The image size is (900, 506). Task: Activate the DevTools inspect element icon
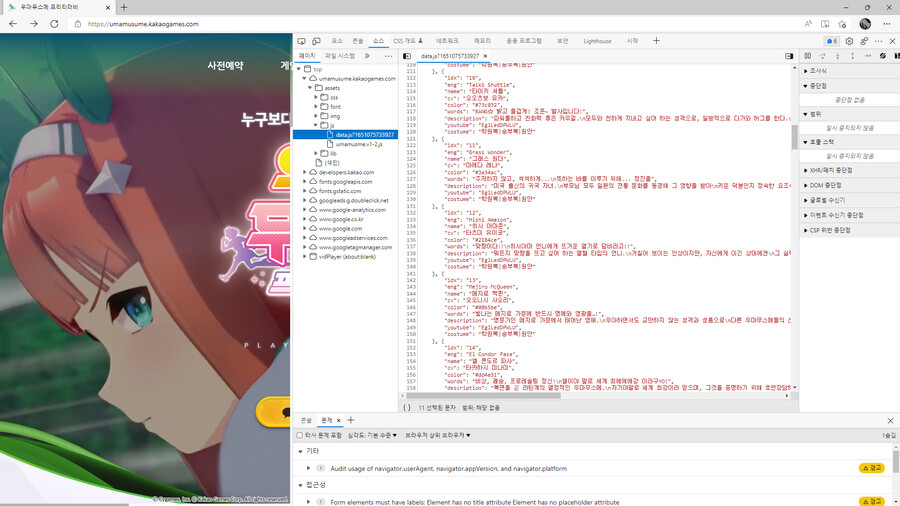point(301,41)
